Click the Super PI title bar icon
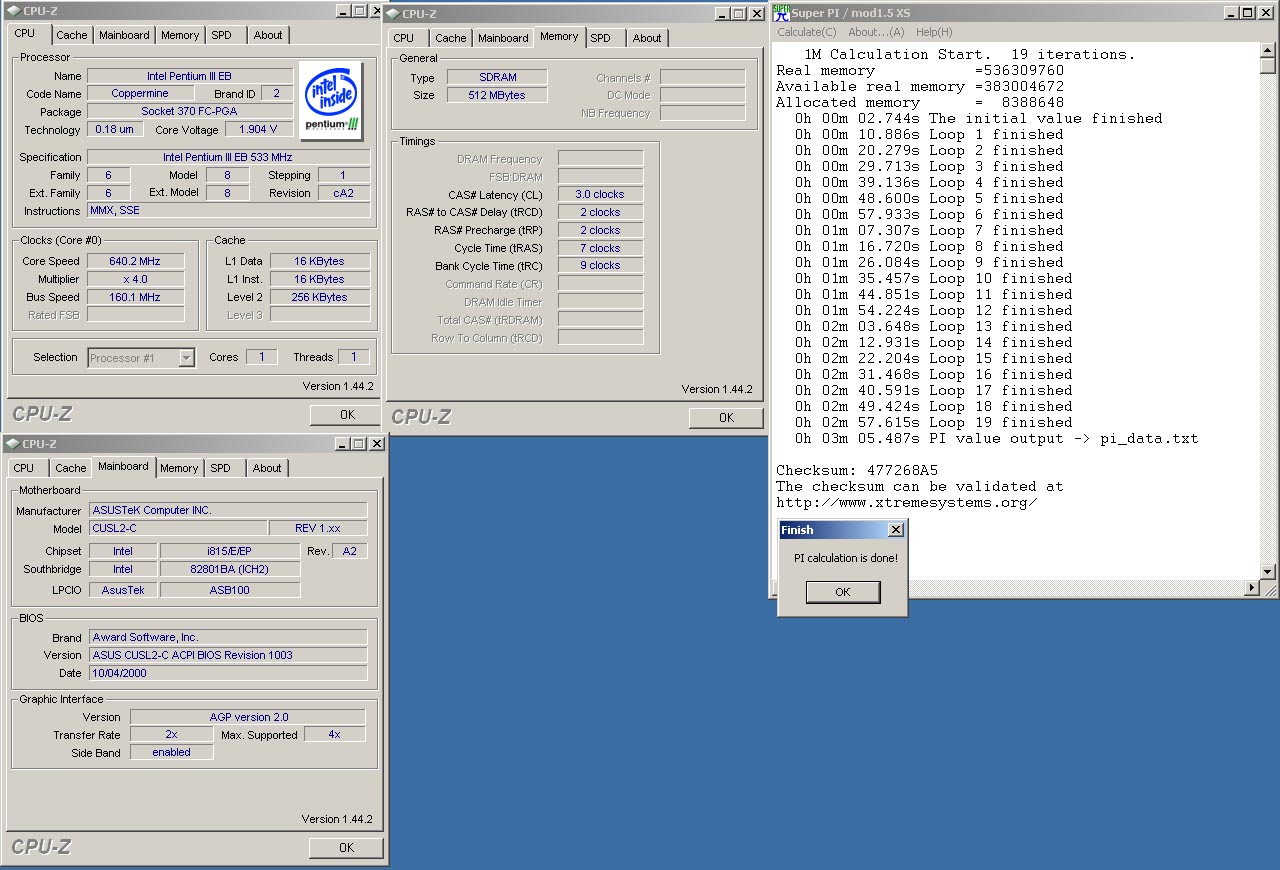This screenshot has height=870, width=1280. pos(782,13)
